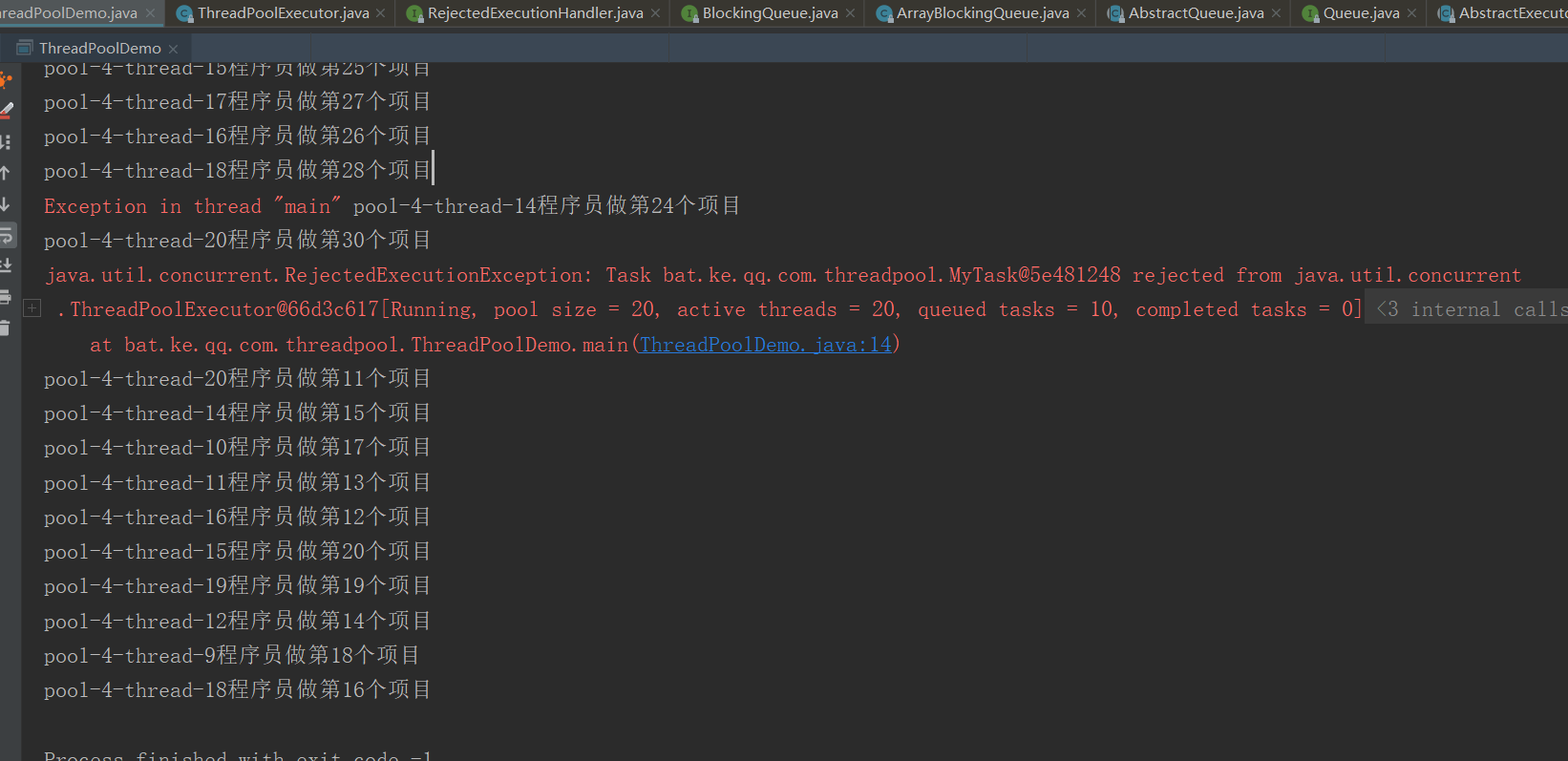
Task: Click the line 'pool-4-thread-18程序员做第28个项目'
Action: [237, 171]
